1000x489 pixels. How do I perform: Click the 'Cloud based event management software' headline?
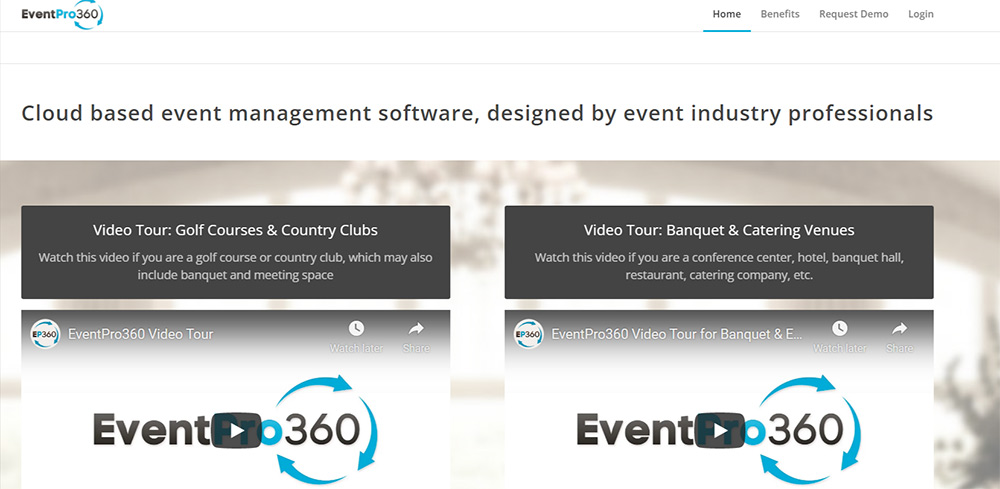pos(477,113)
